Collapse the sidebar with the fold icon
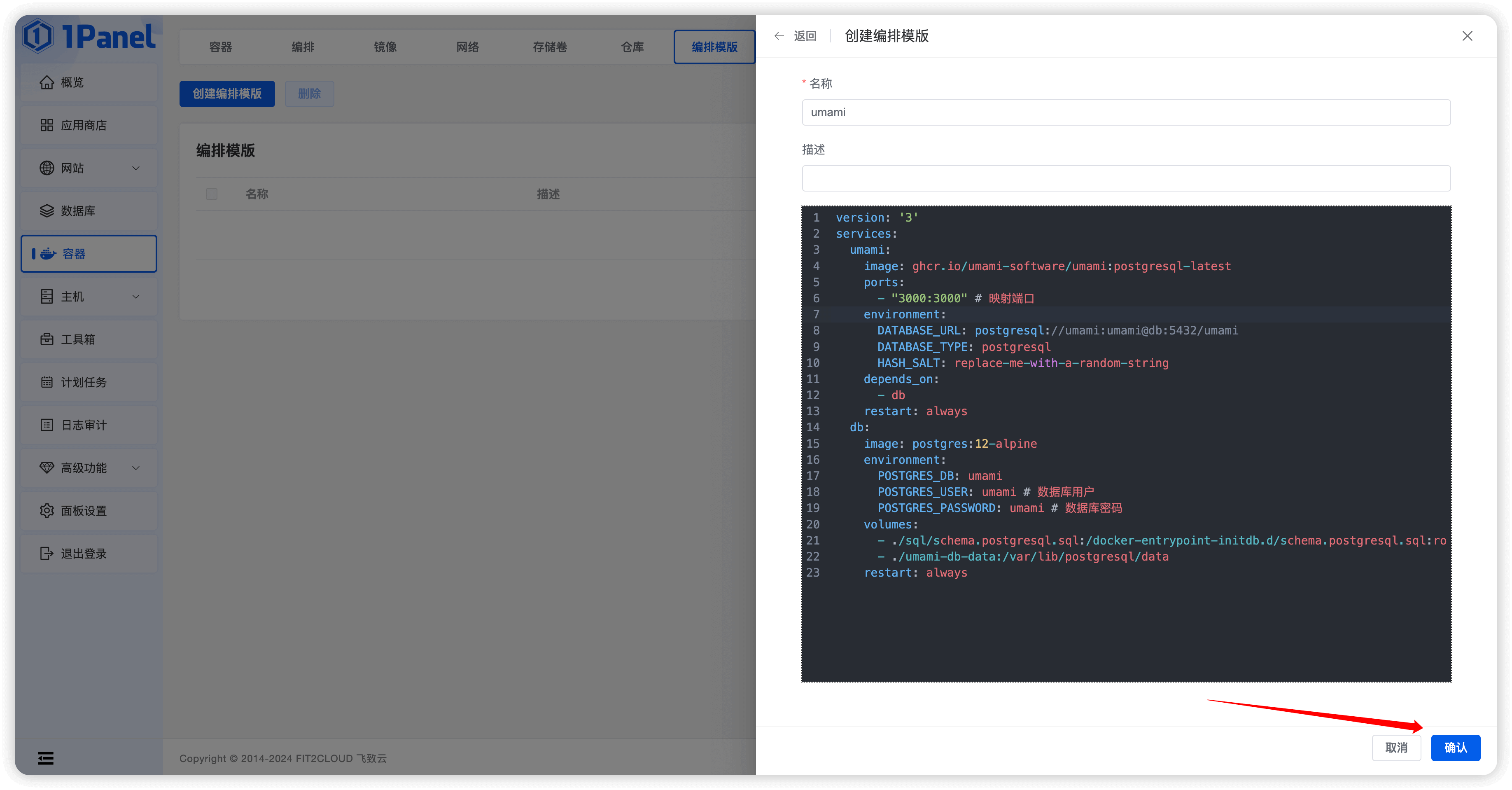 point(46,758)
